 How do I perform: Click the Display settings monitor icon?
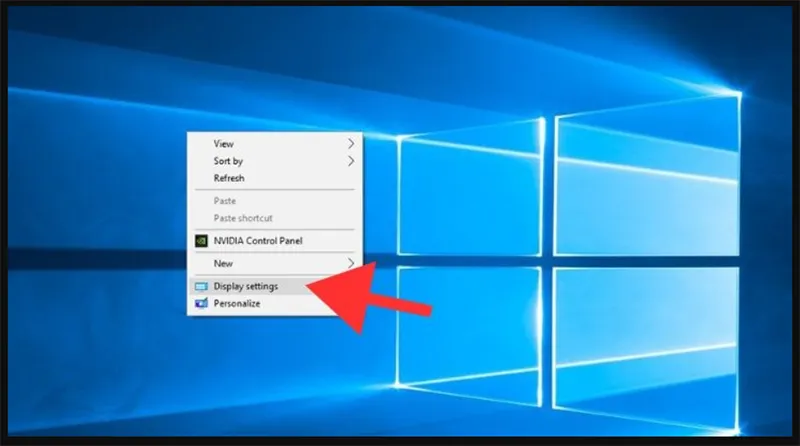[x=202, y=287]
